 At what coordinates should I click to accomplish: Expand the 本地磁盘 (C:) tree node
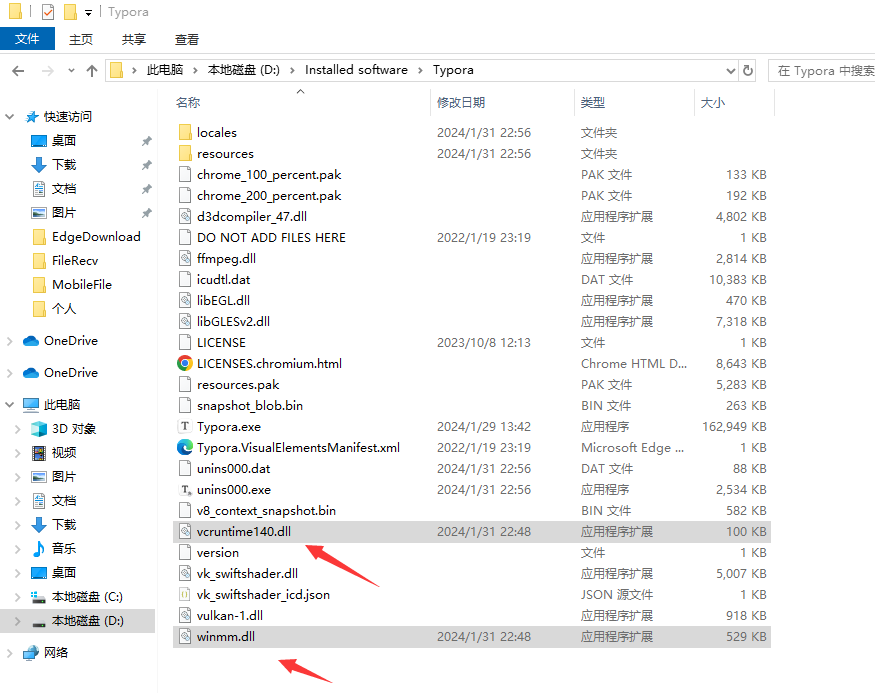click(x=17, y=597)
